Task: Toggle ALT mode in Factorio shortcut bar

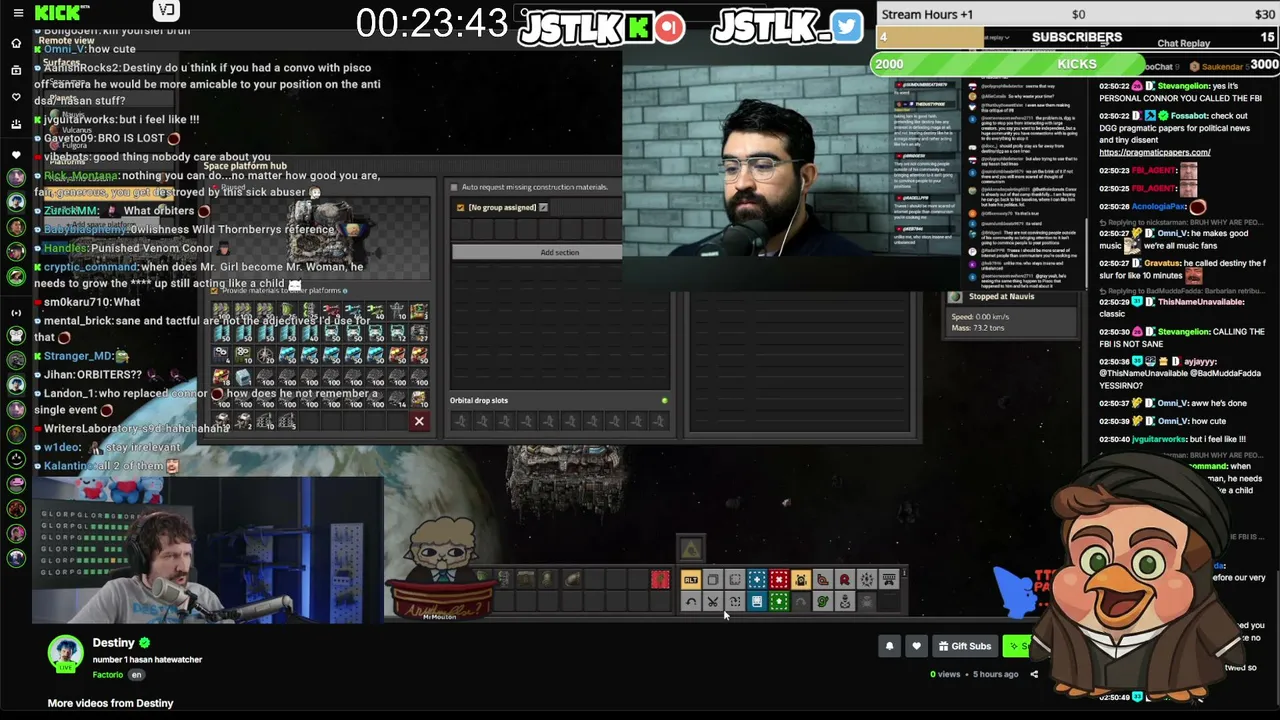Action: click(691, 580)
